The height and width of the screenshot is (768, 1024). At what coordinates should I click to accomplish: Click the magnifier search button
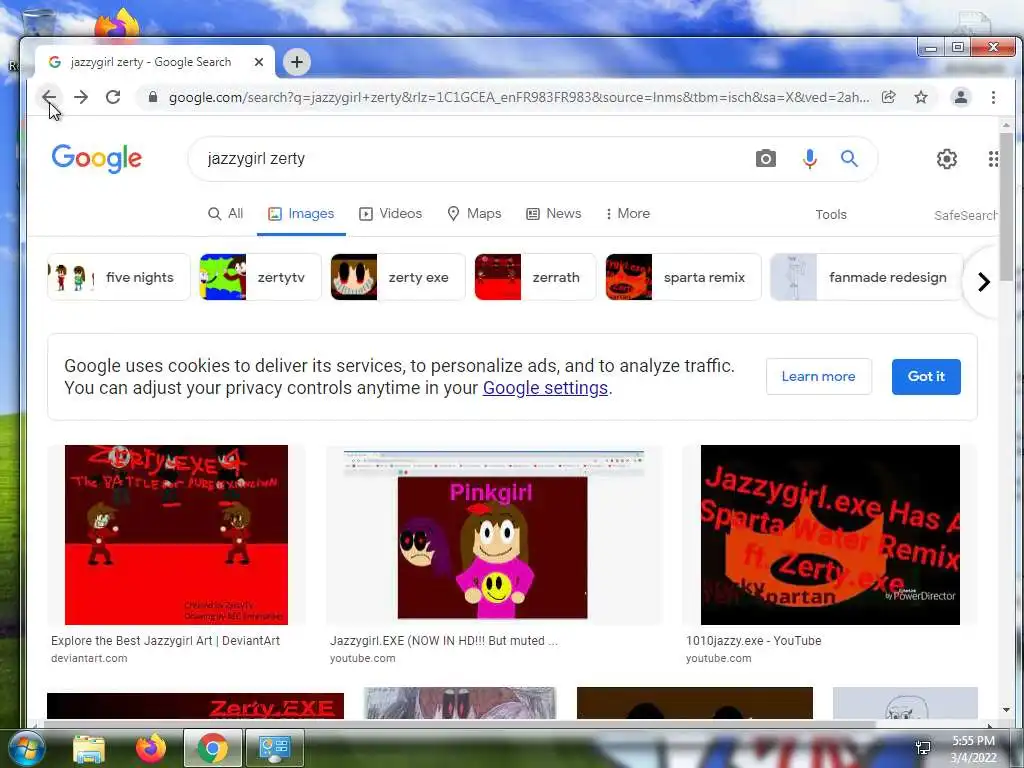(x=849, y=159)
